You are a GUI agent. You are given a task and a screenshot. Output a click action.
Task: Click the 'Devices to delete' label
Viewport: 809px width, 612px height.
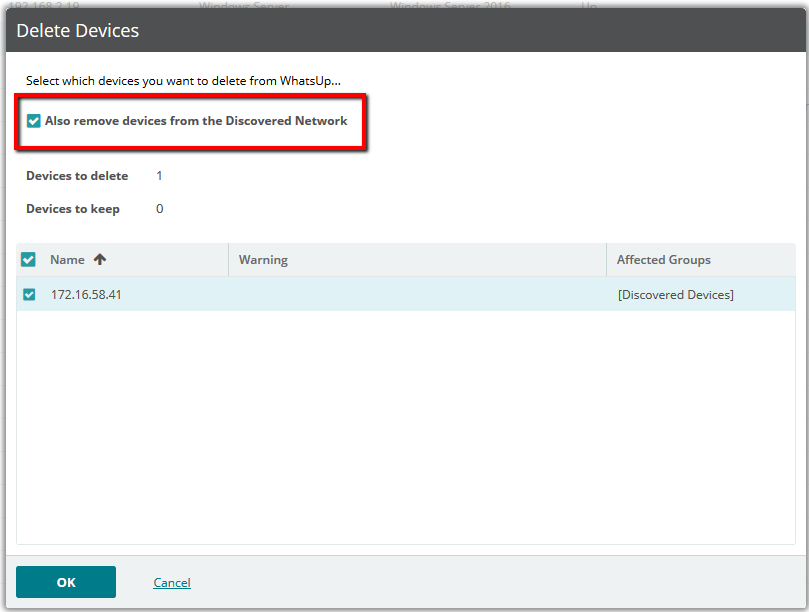point(77,176)
